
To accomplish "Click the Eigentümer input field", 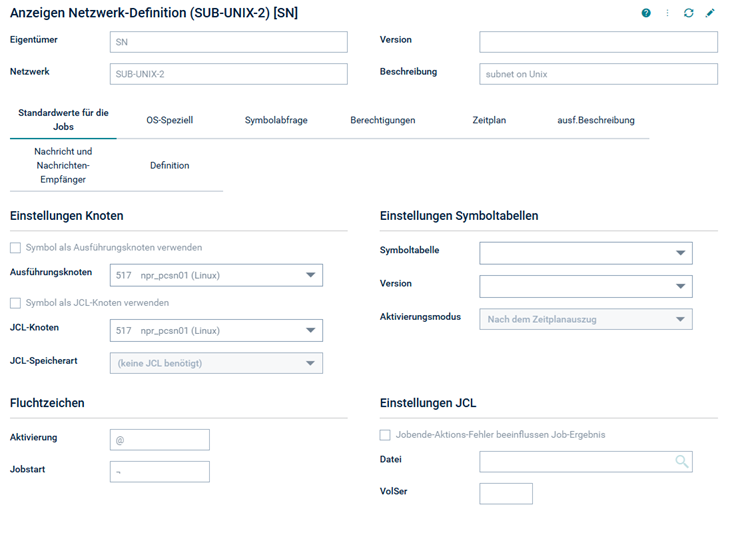I will click(x=228, y=42).
